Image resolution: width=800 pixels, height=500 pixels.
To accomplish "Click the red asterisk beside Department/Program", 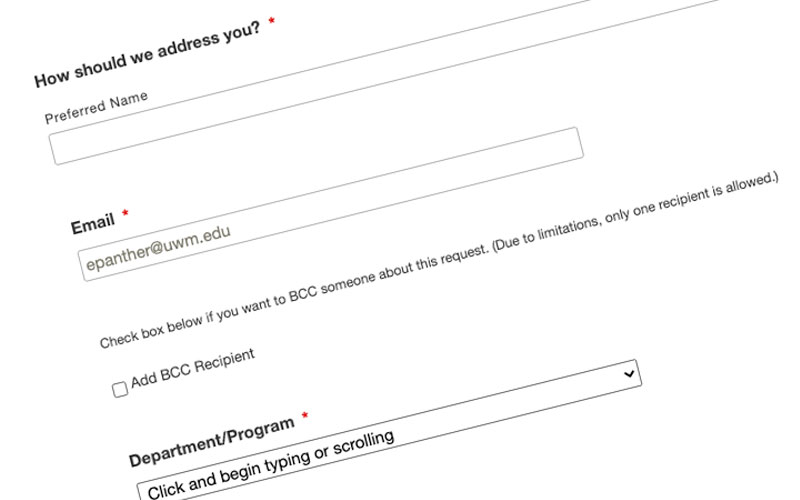I will (x=305, y=415).
